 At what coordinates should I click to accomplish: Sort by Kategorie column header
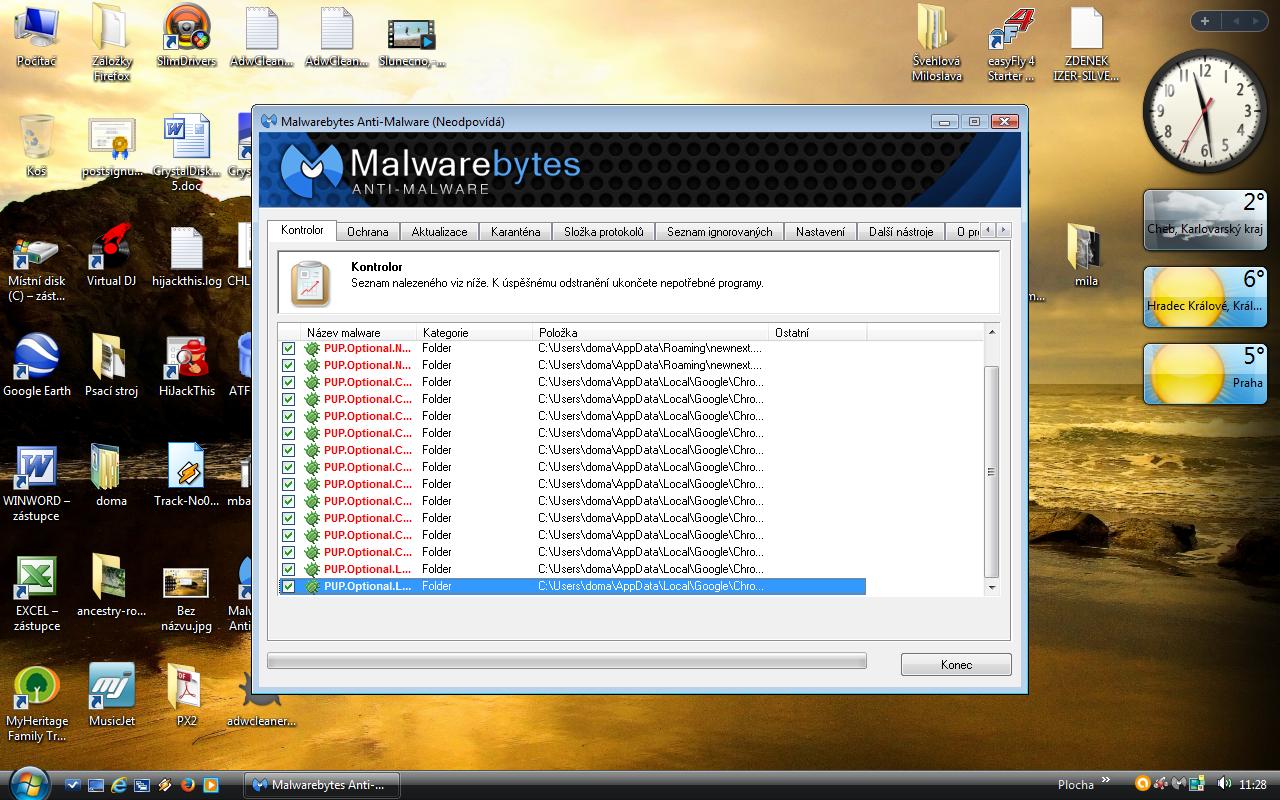(x=476, y=332)
